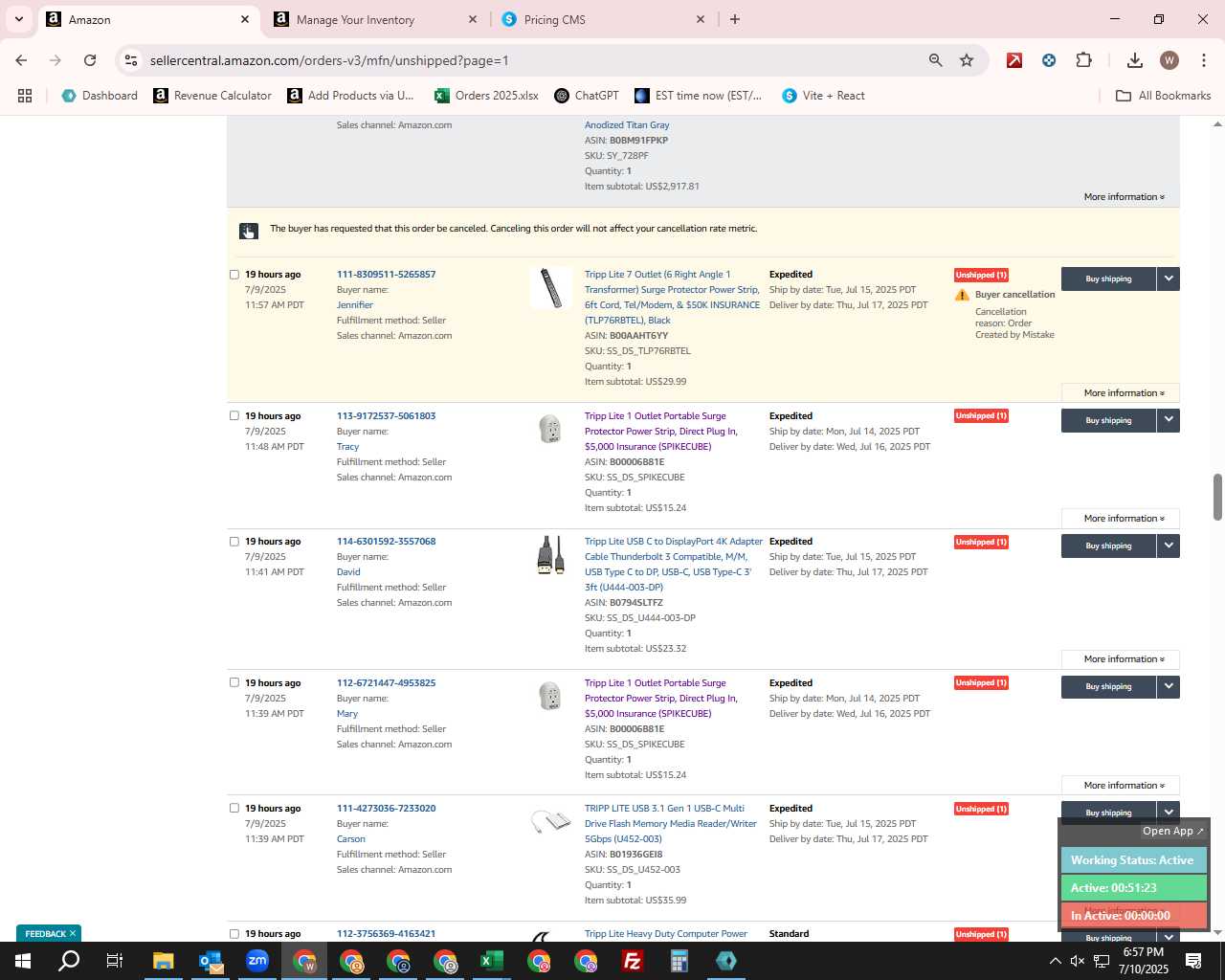Open the site information icon in address bar
The height and width of the screenshot is (980, 1225).
(x=131, y=60)
